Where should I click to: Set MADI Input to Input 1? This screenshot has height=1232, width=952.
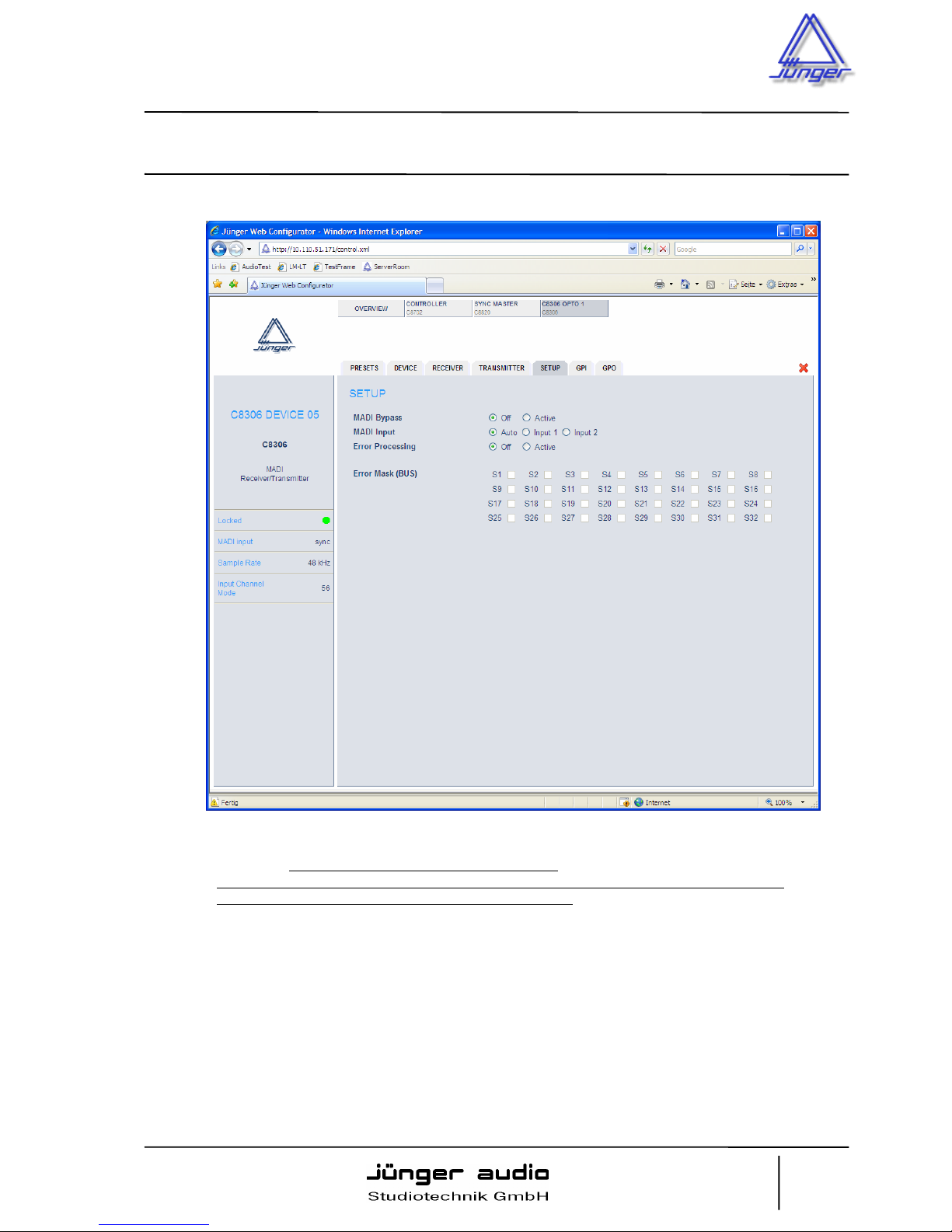[x=526, y=432]
